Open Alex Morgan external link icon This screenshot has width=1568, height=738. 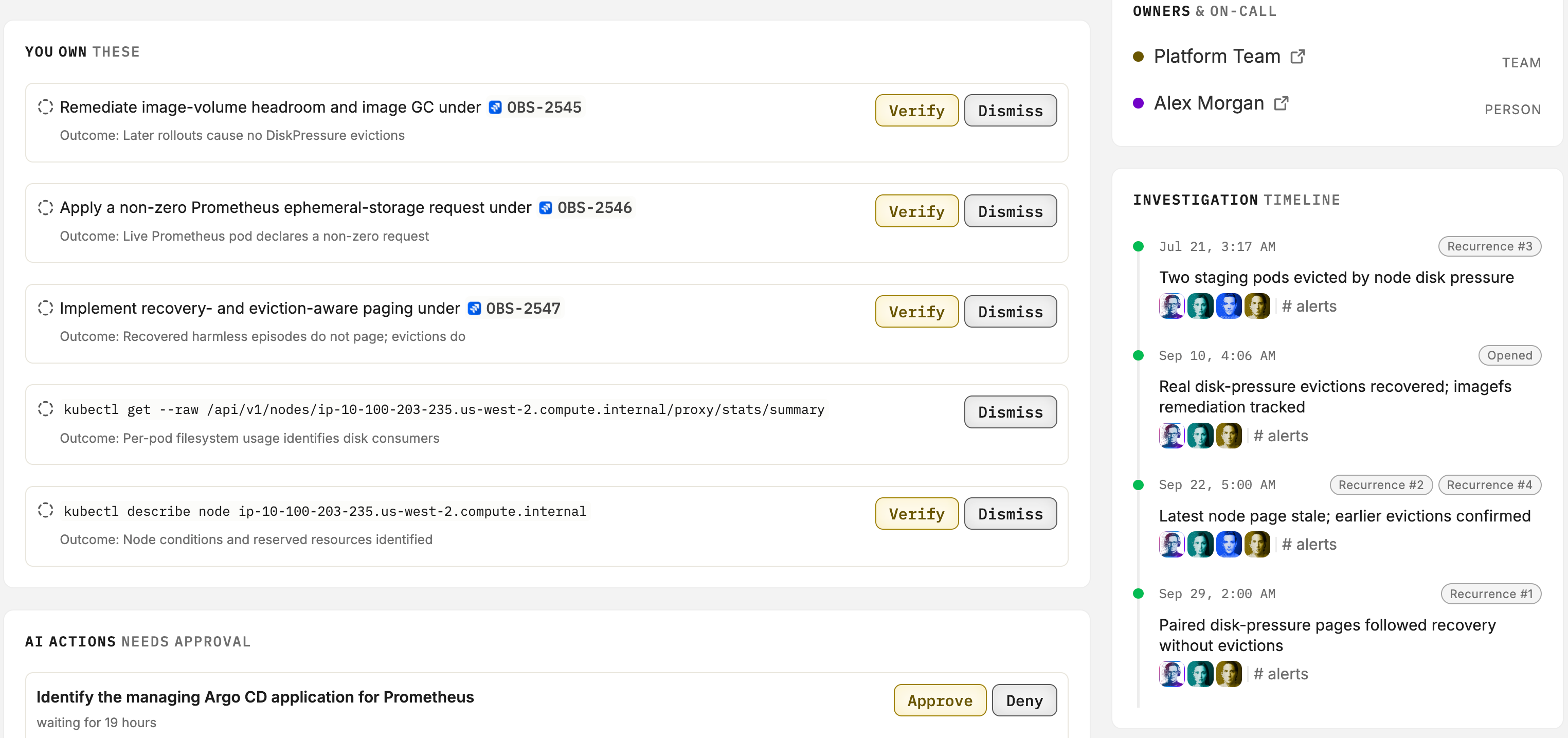pos(1282,103)
